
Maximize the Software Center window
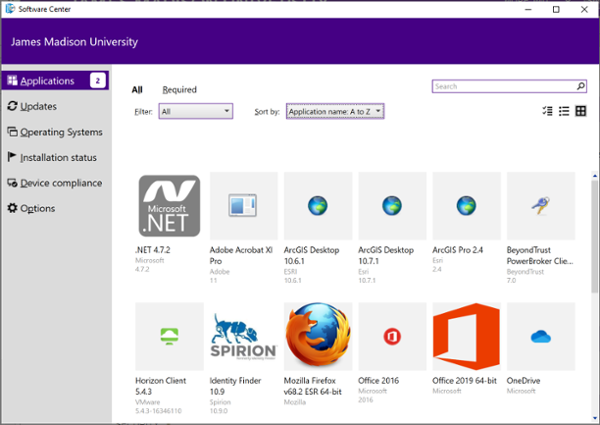(x=556, y=9)
